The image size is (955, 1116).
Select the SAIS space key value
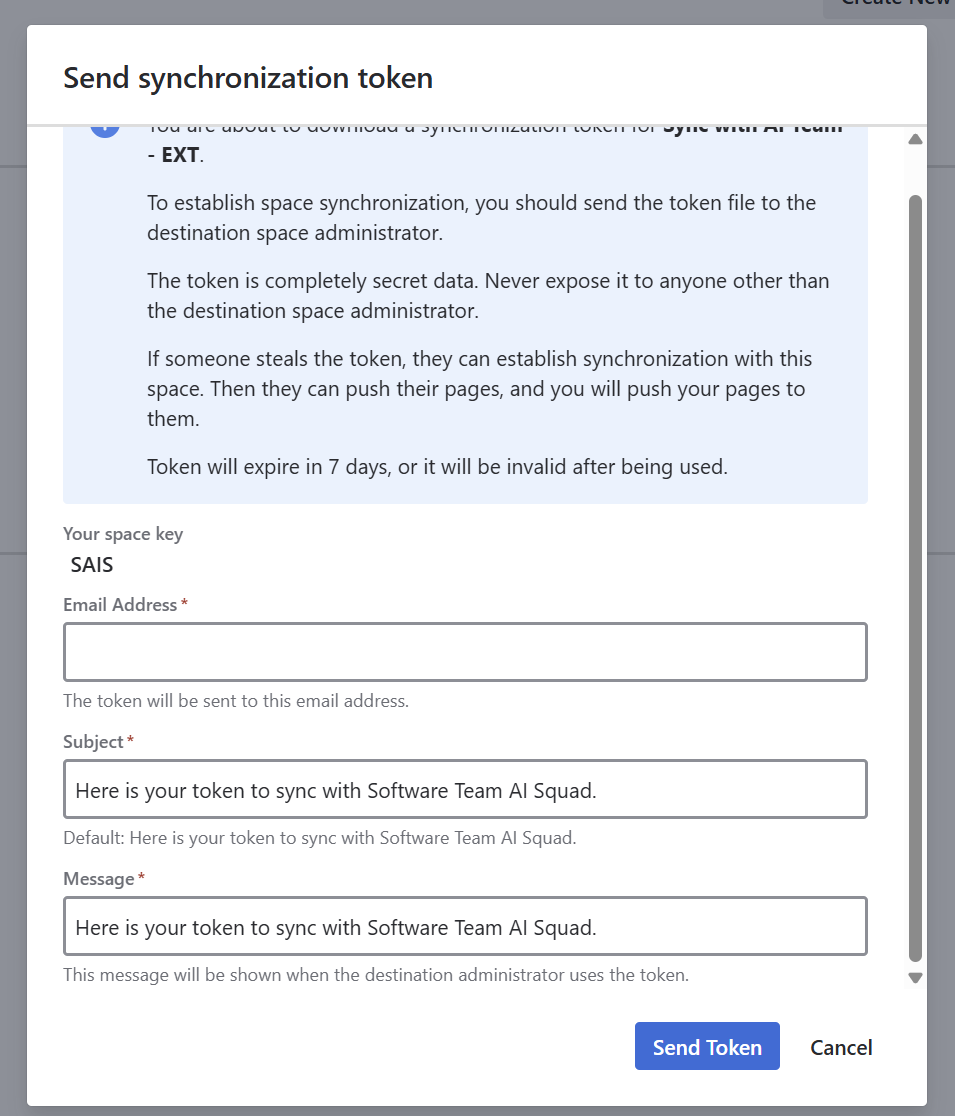click(92, 565)
